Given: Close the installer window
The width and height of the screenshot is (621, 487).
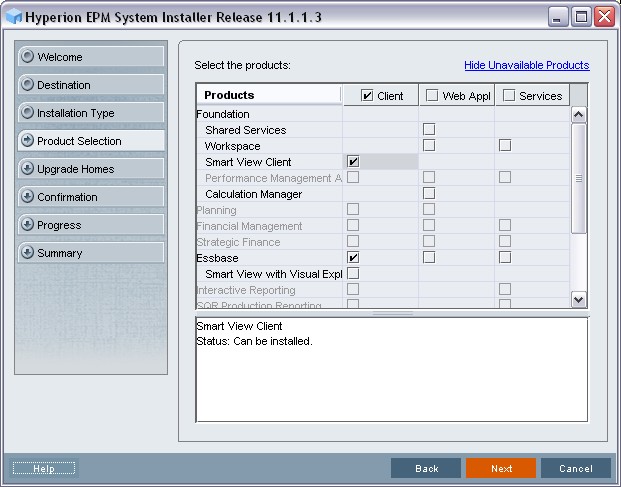Looking at the screenshot, I should point(604,17).
